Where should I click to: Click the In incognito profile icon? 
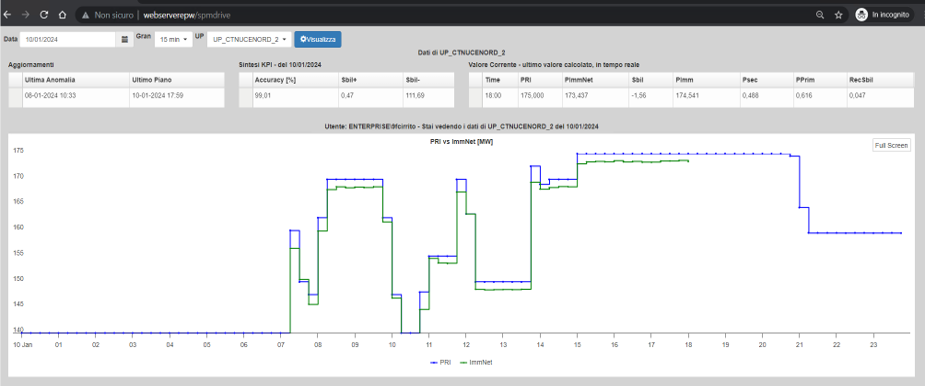click(861, 15)
